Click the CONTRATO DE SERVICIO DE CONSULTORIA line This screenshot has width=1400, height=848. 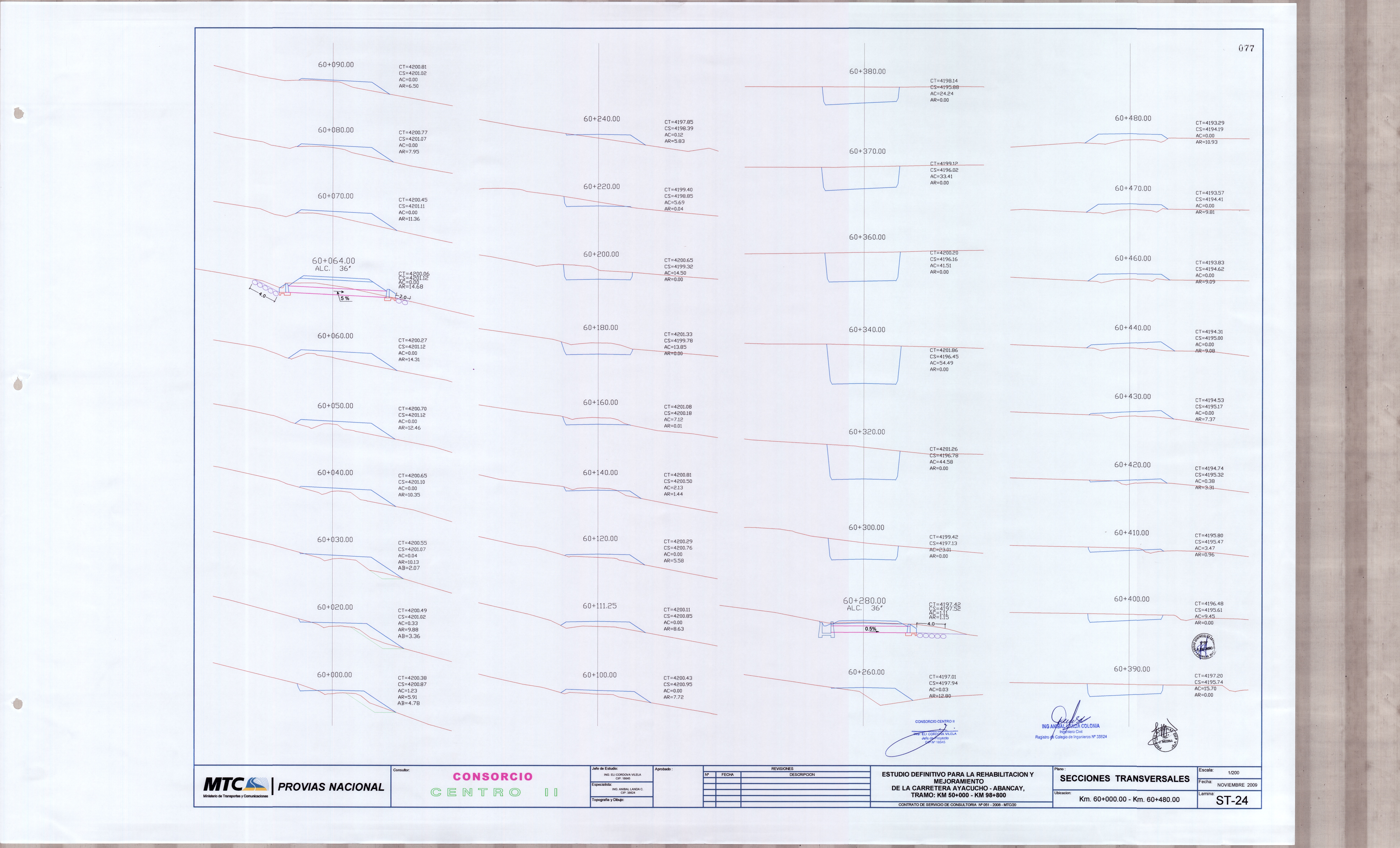[957, 805]
